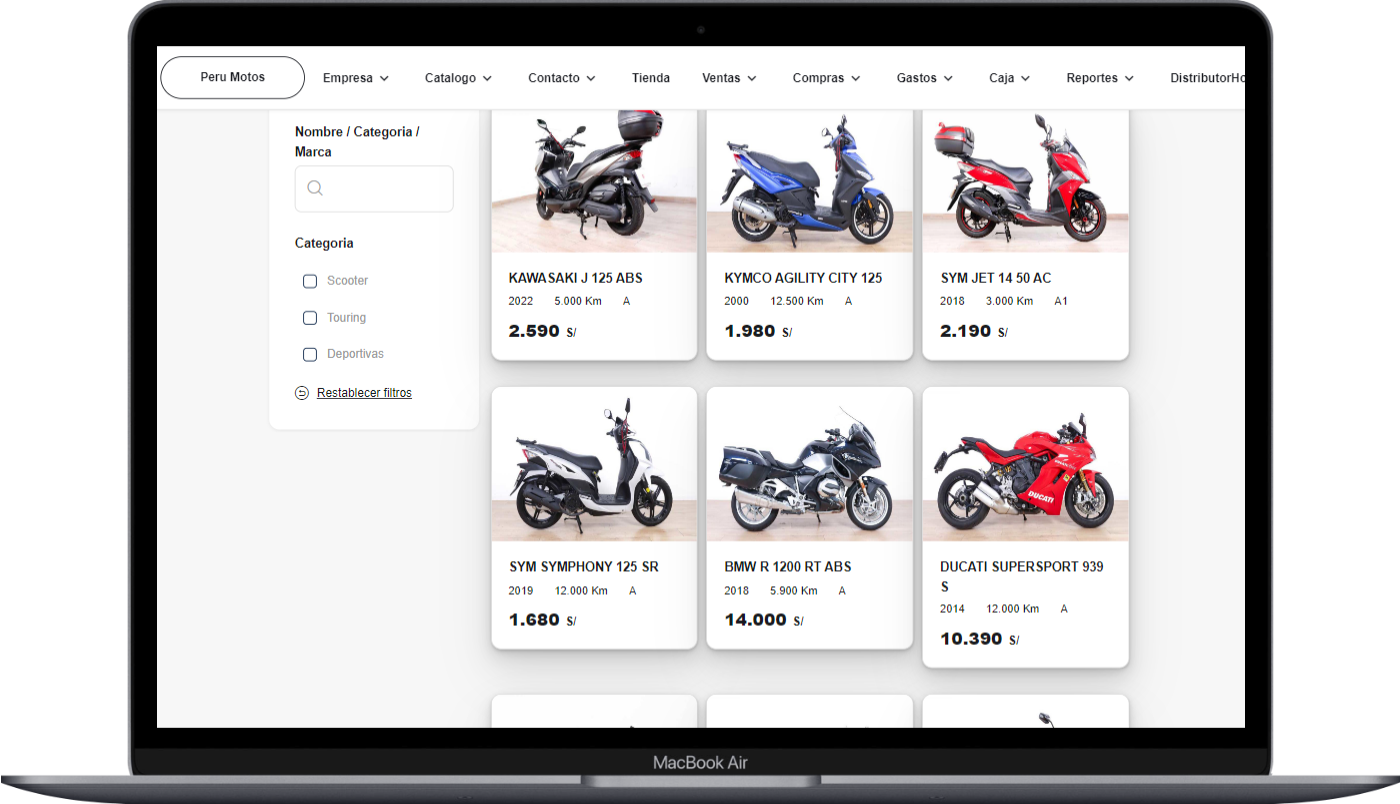This screenshot has width=1400, height=804.
Task: Click the 1.980 S/ price
Action: [758, 331]
